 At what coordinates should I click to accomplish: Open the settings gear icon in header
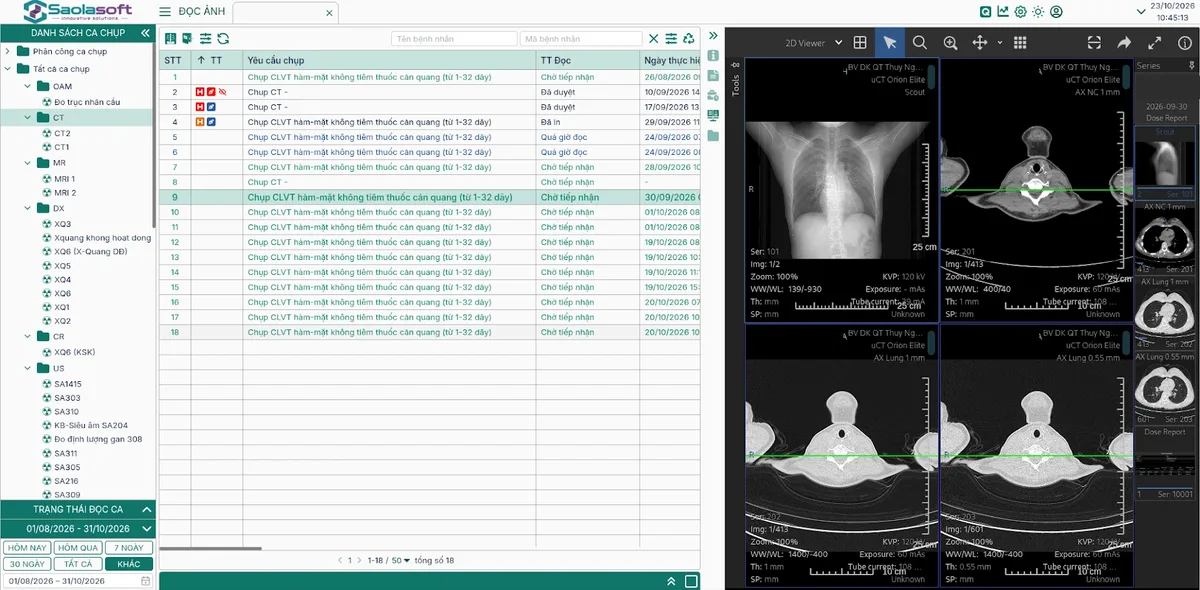1021,12
